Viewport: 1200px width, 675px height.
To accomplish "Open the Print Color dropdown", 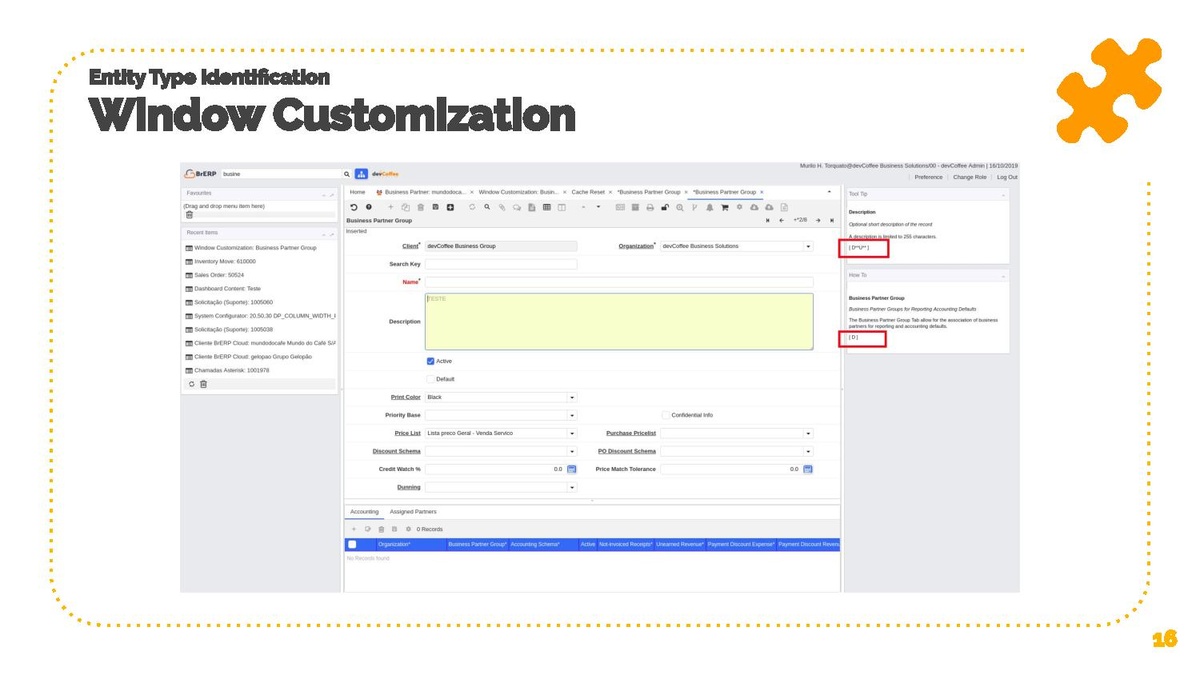I will [x=572, y=397].
